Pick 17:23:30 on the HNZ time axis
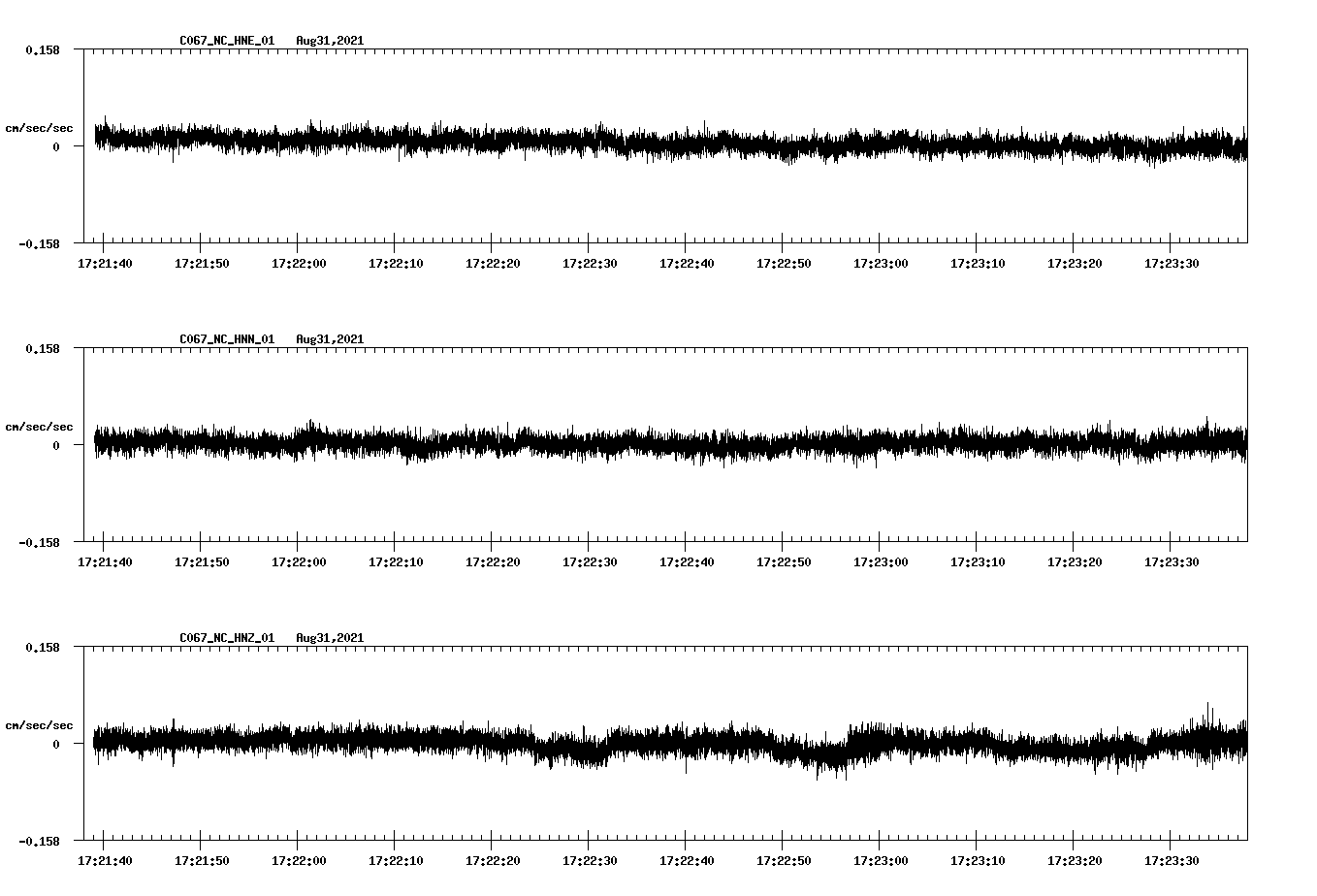The image size is (1317, 896). pos(1172,860)
